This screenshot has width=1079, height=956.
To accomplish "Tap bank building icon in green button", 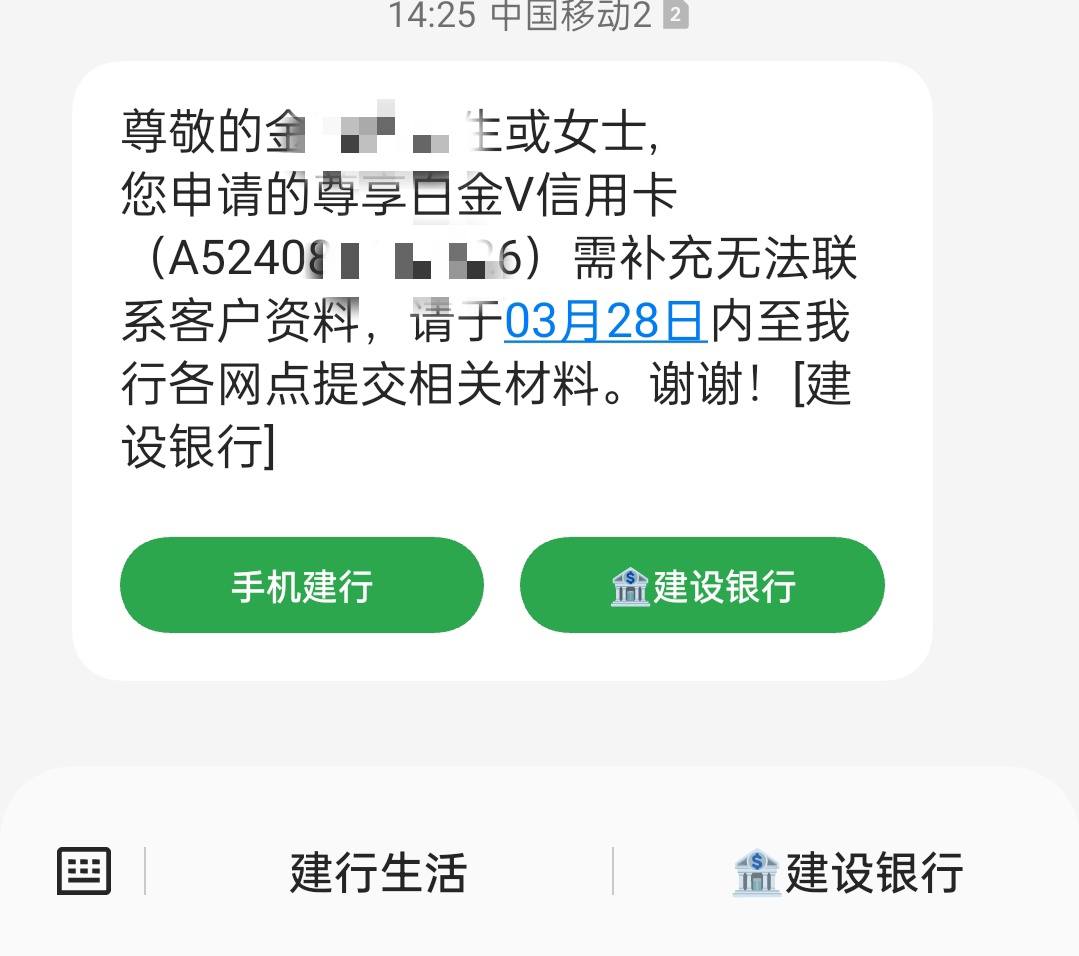I will tap(630, 586).
